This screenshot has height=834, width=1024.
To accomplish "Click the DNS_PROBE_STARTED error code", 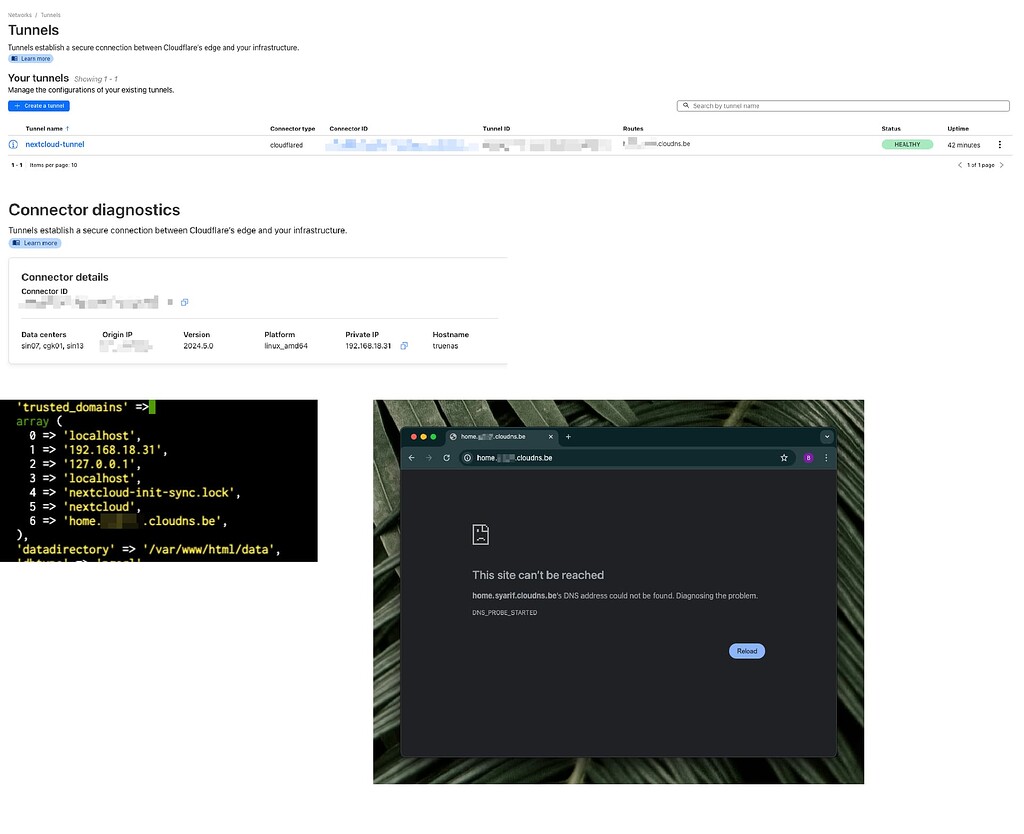I will coord(505,613).
